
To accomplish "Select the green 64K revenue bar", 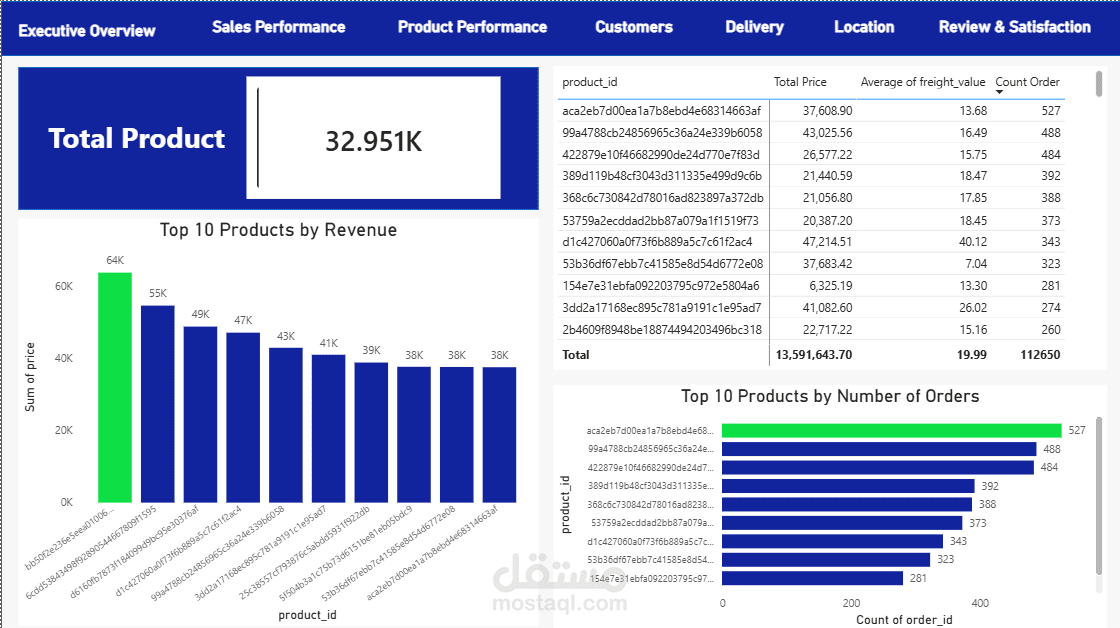I will [x=115, y=387].
